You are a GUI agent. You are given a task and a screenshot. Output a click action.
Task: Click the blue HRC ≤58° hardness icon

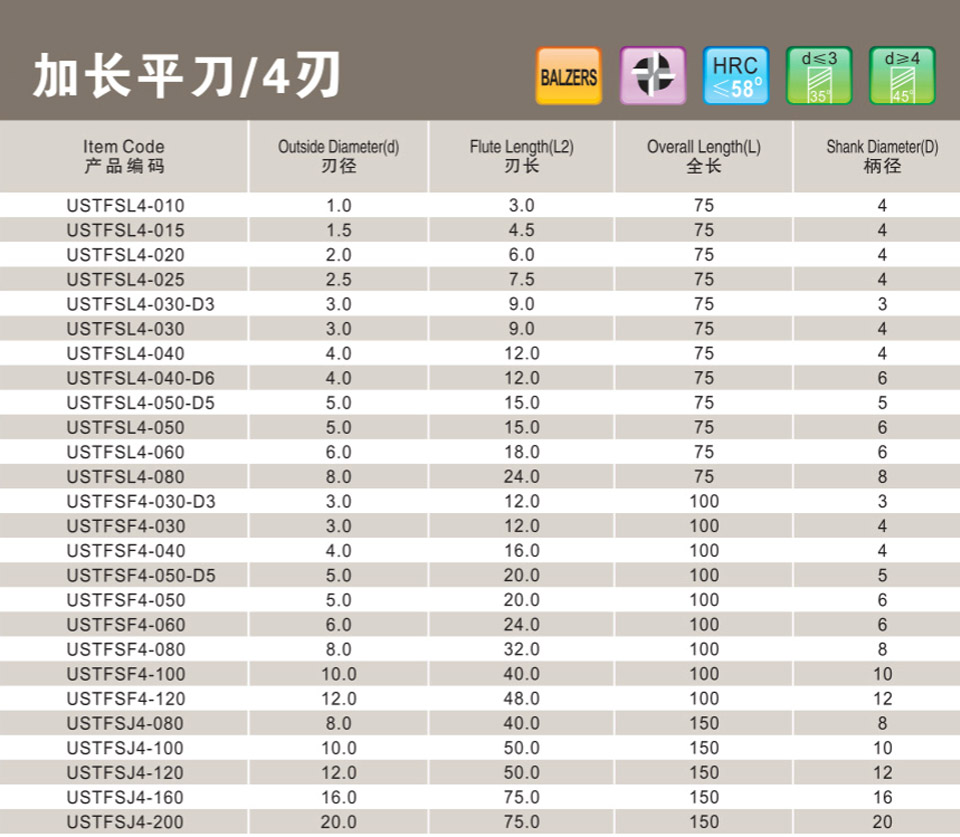click(735, 77)
